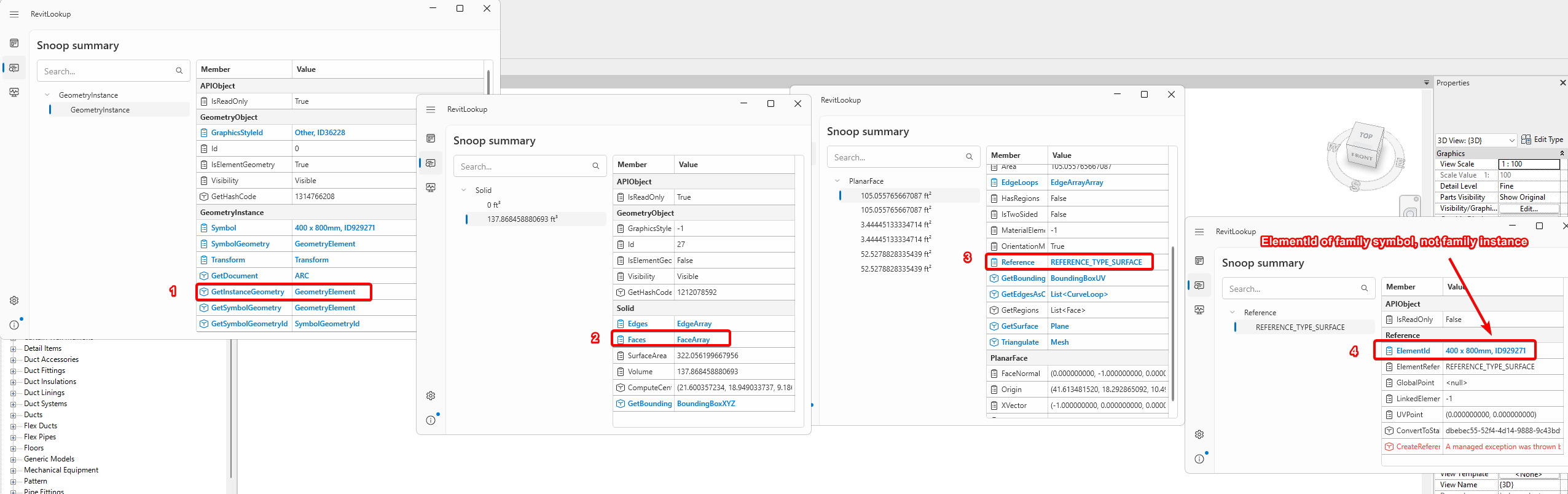Collapse GeometryInstance tree node
Image resolution: width=1568 pixels, height=494 pixels.
tap(47, 95)
